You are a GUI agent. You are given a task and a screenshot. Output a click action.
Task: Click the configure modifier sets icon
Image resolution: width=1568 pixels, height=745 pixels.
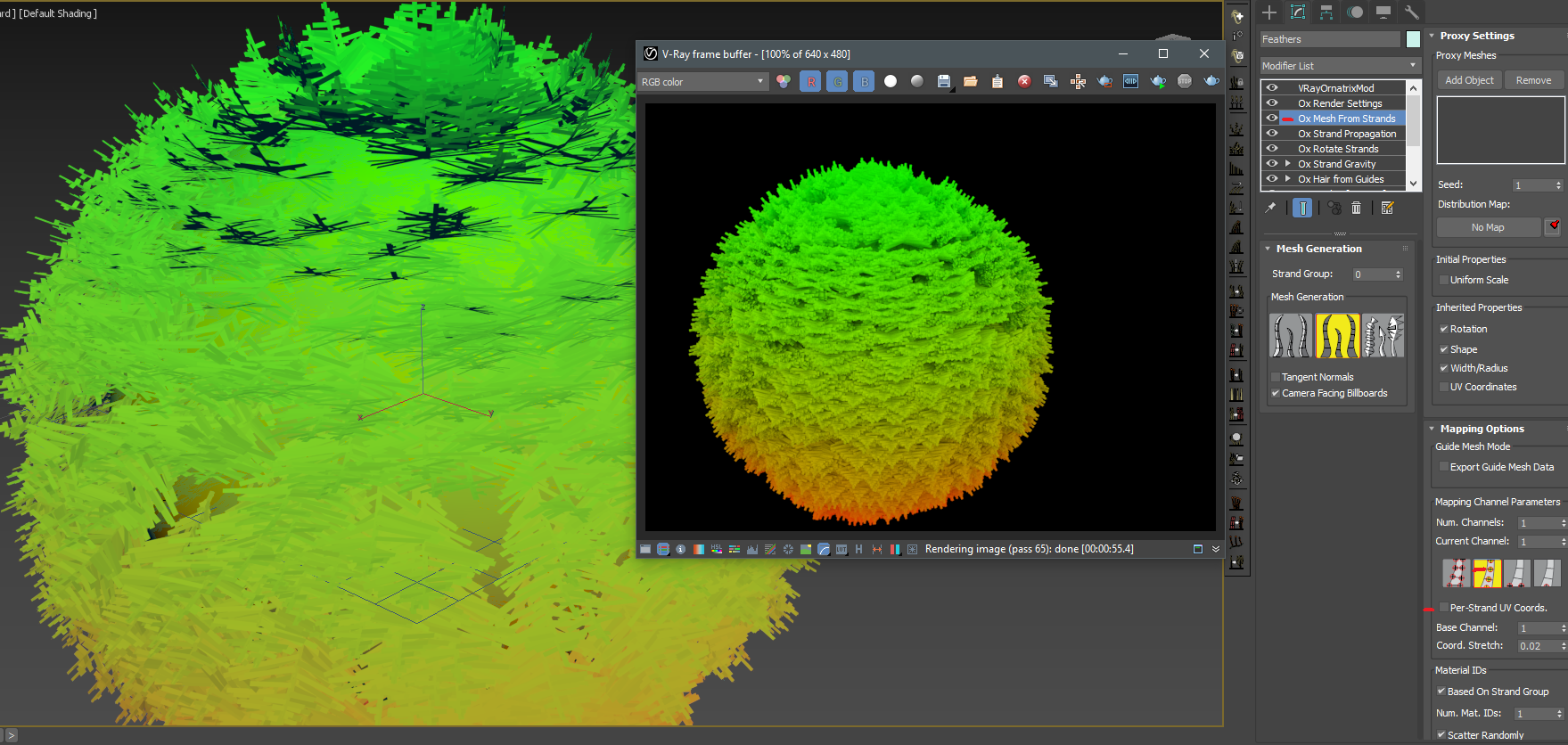(x=1387, y=208)
